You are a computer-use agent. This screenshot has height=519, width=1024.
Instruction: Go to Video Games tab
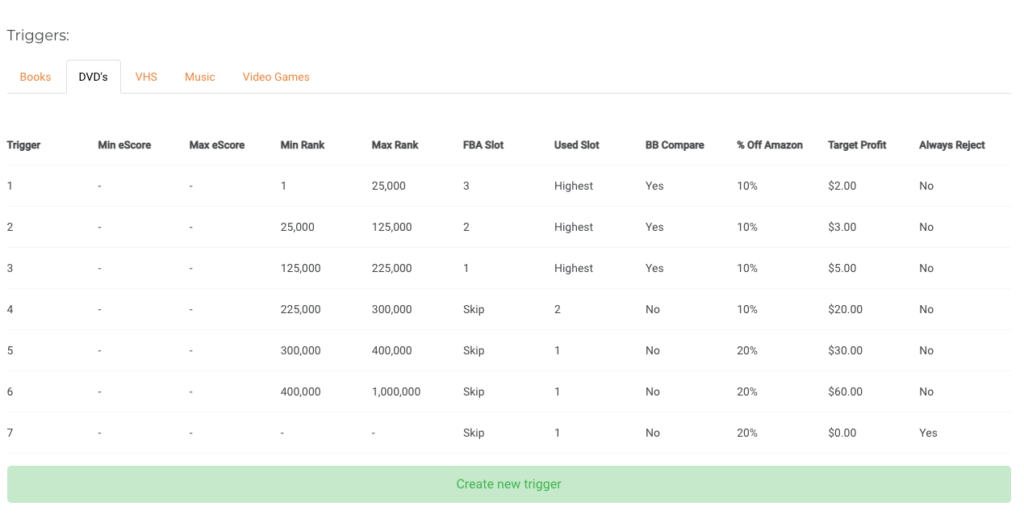coord(276,77)
